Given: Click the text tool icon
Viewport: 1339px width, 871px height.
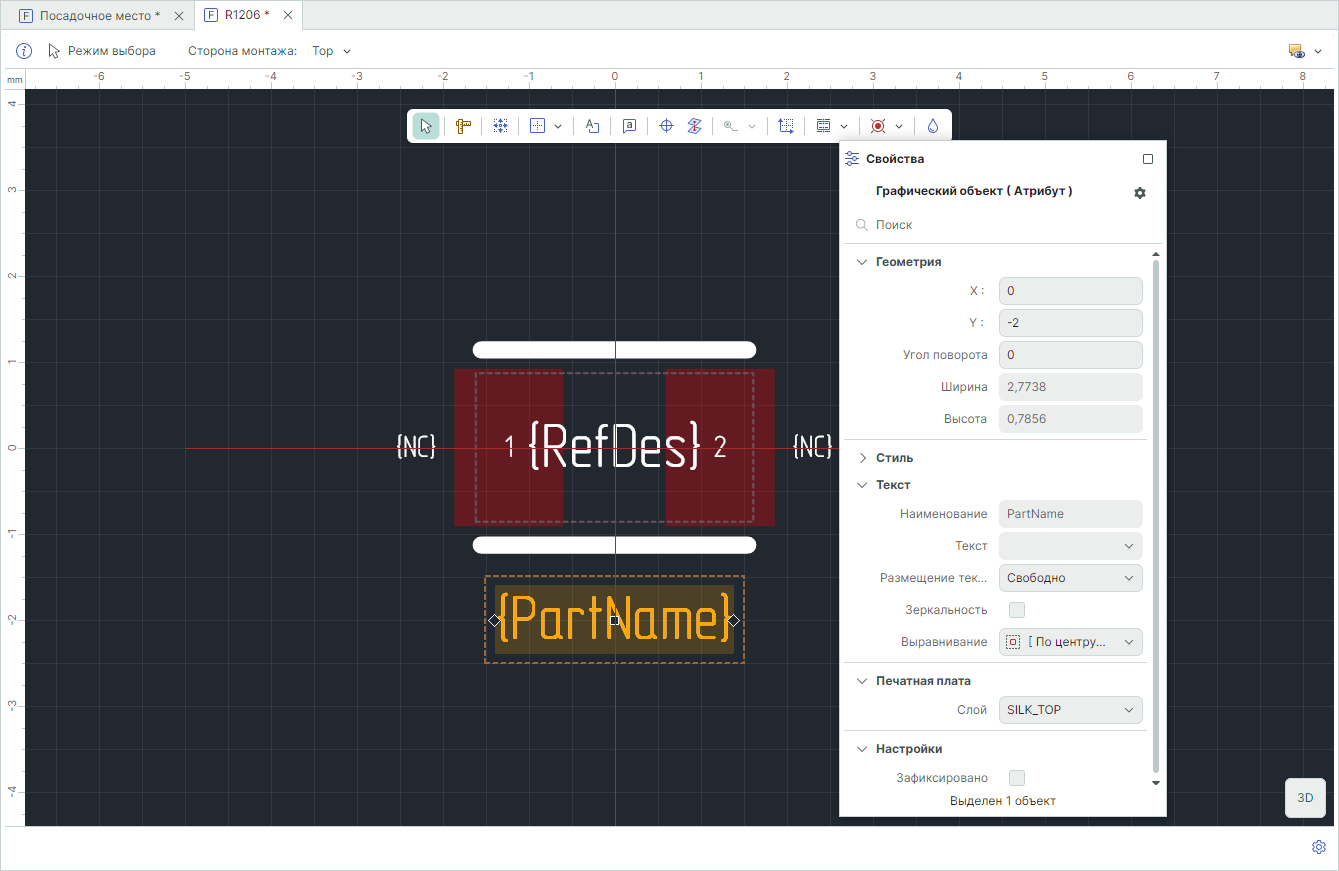Looking at the screenshot, I should click(x=592, y=126).
